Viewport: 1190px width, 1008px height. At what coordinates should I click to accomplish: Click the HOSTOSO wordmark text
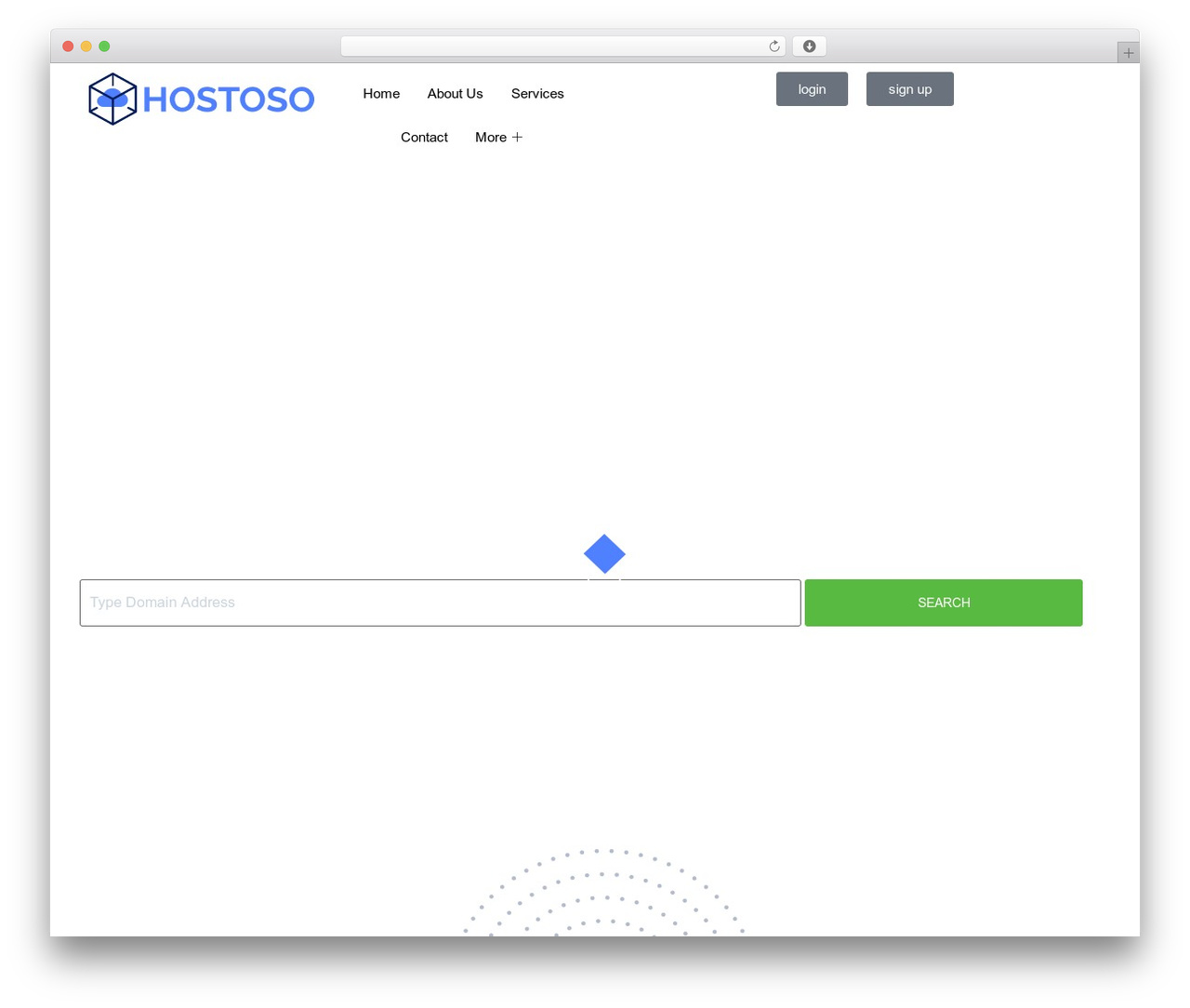[x=229, y=99]
